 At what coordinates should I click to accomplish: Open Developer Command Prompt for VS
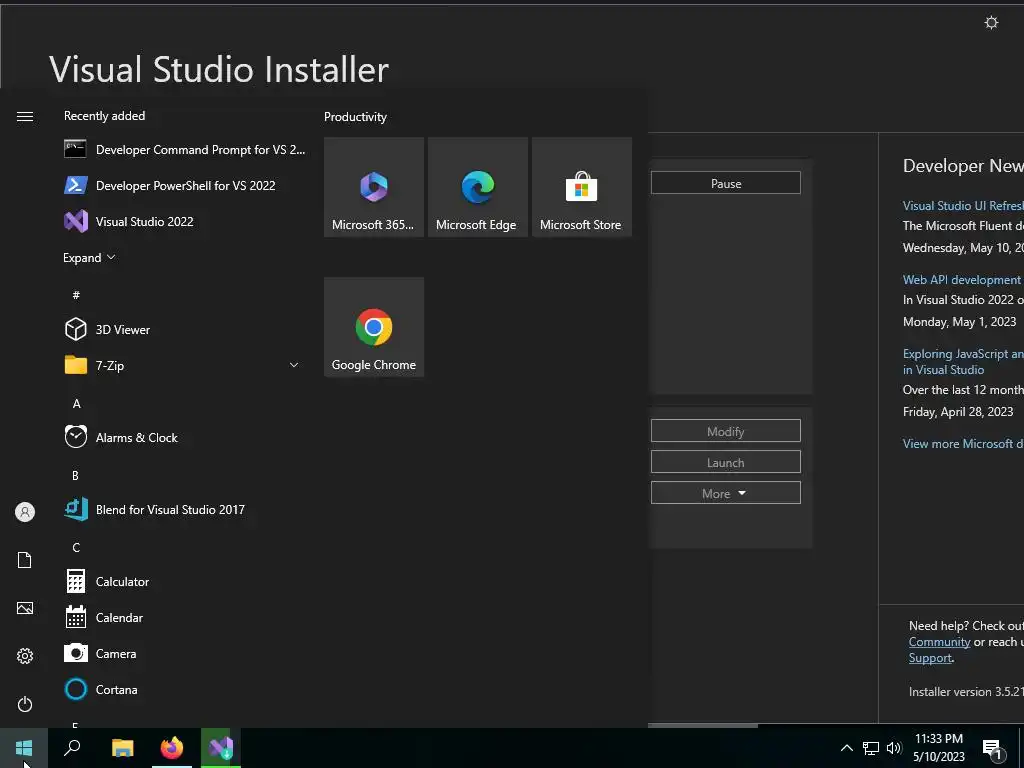point(185,150)
